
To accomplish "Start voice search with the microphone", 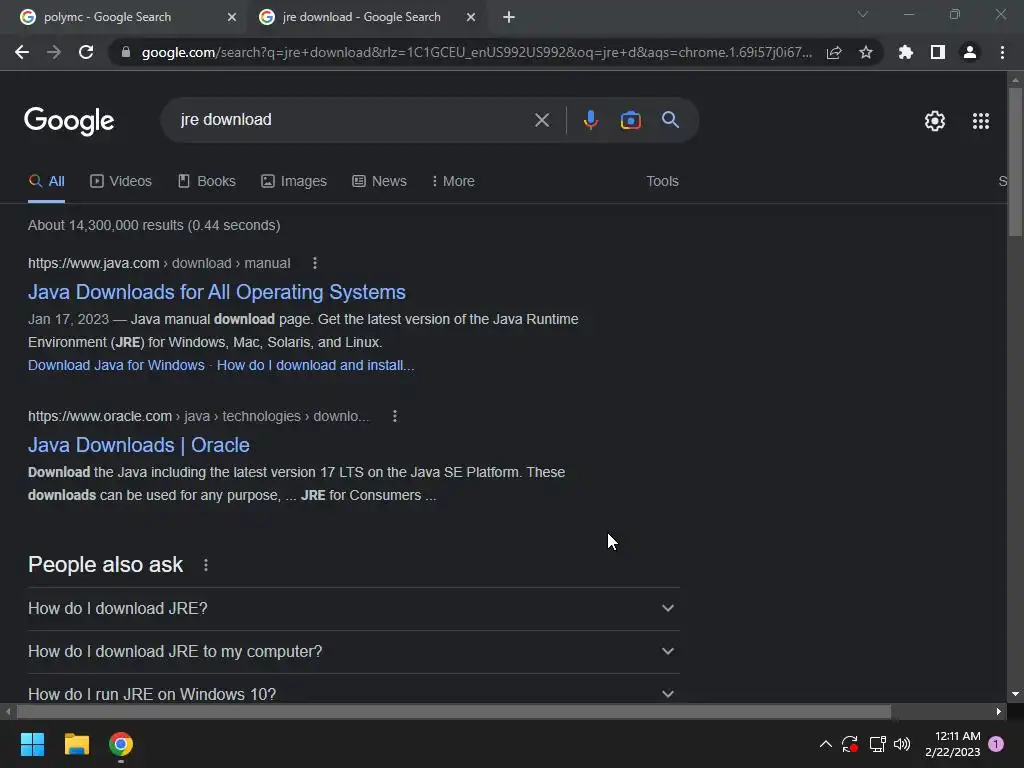I will pos(590,120).
